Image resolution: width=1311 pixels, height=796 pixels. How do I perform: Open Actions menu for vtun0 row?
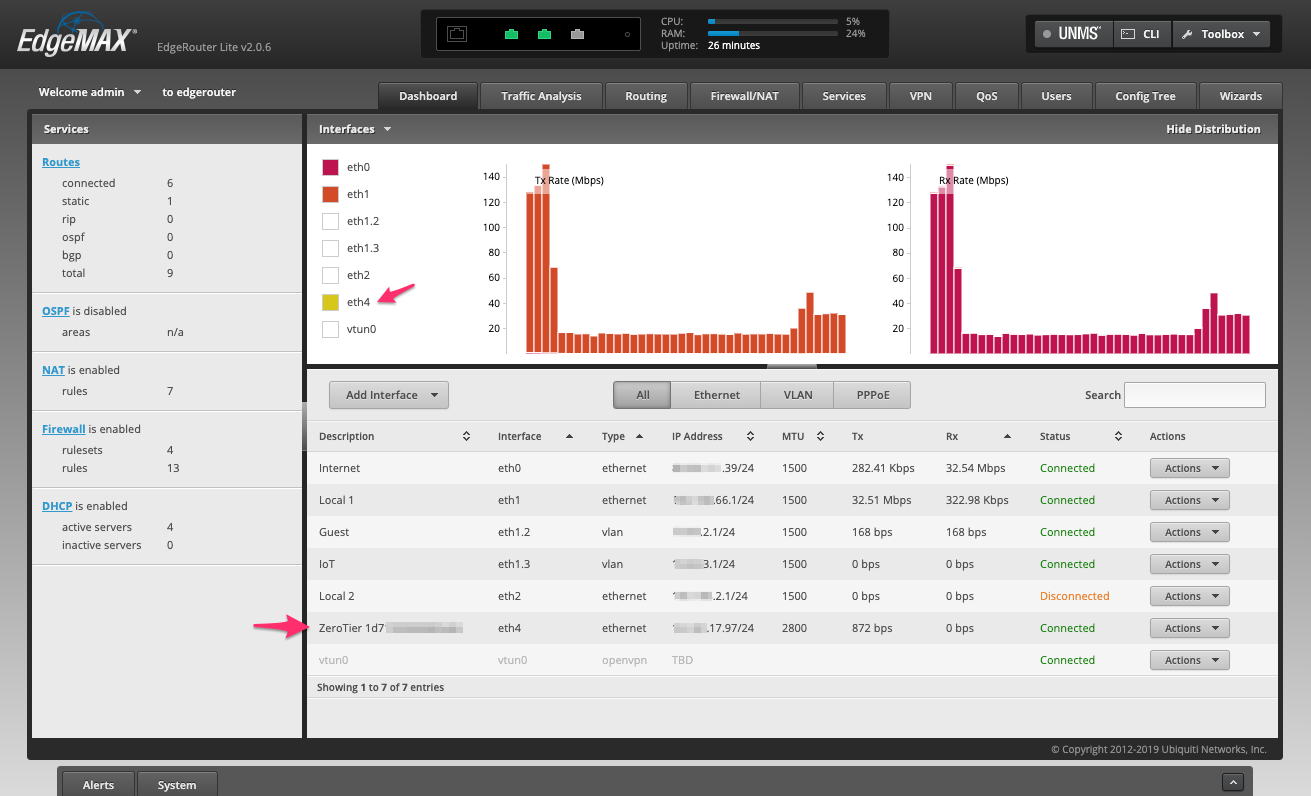coord(1189,660)
